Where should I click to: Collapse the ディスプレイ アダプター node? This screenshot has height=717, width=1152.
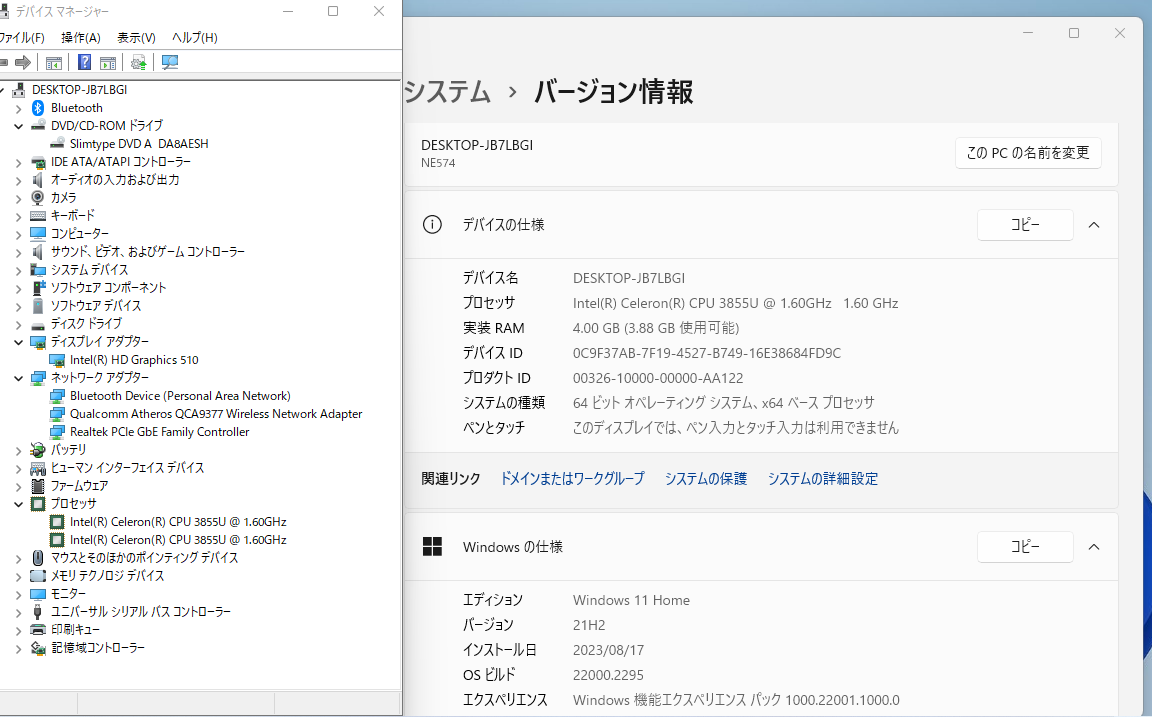(x=18, y=342)
